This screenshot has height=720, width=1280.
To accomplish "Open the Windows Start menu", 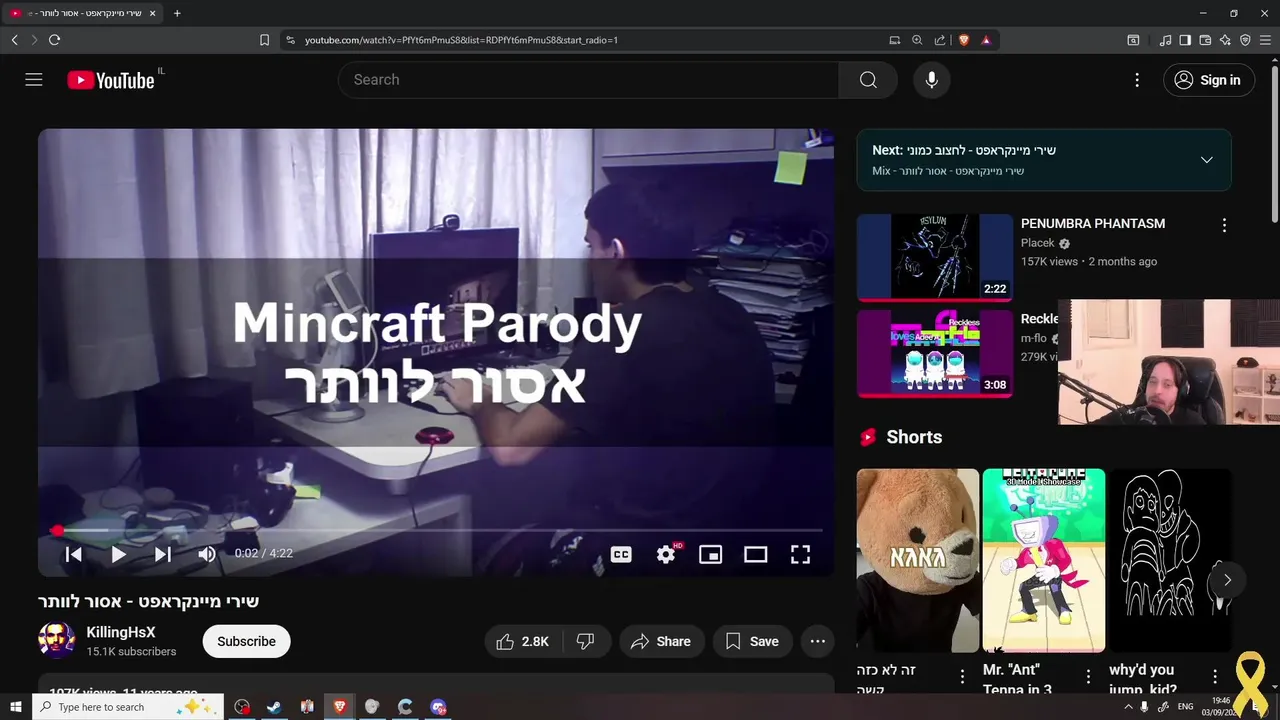I will tap(15, 707).
